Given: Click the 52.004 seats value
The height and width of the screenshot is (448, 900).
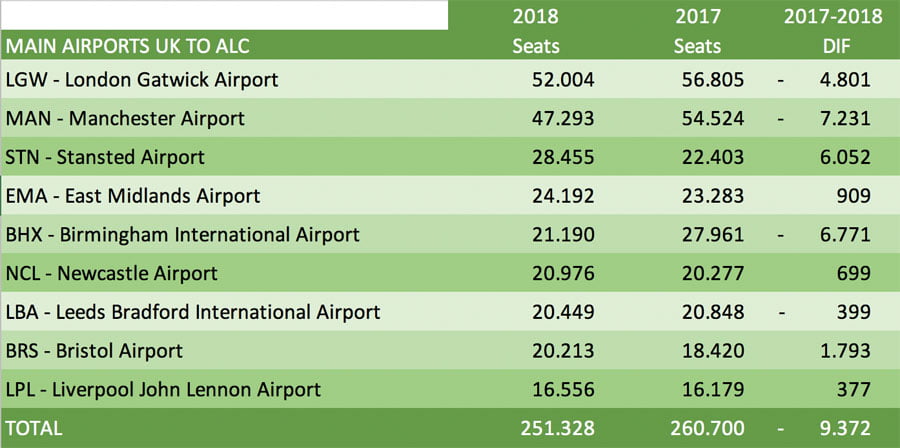Looking at the screenshot, I should pos(562,79).
